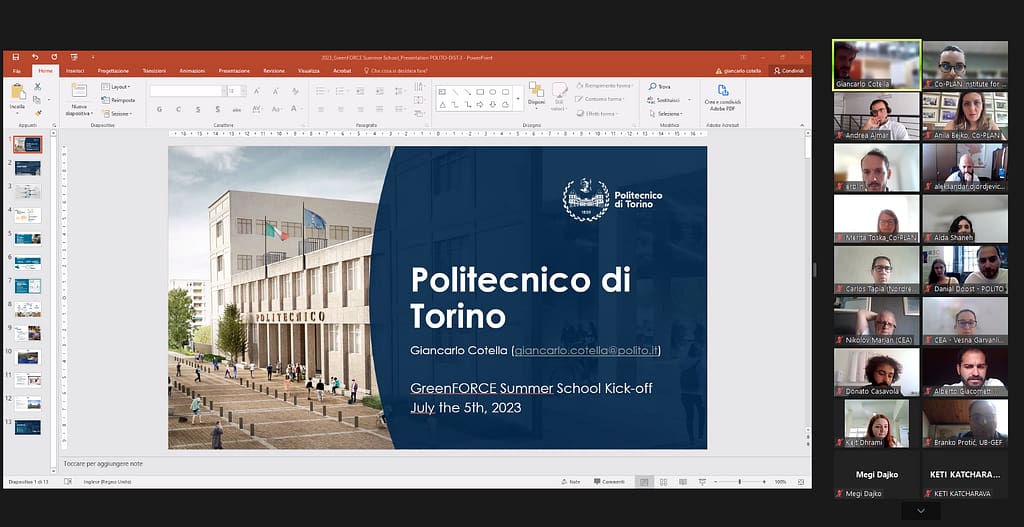Switch to slide sorter view icon
This screenshot has width=1024, height=527.
(x=664, y=482)
